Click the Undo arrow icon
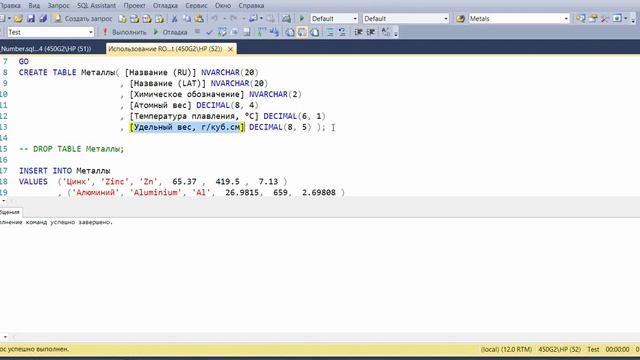 coord(215,19)
